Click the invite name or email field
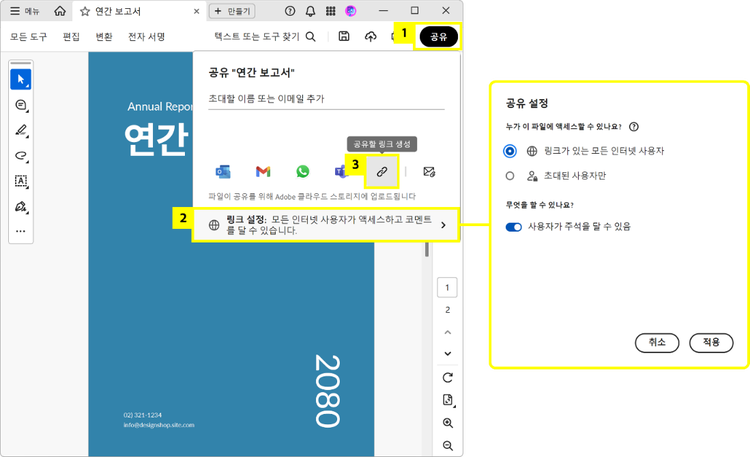Image resolution: width=750 pixels, height=457 pixels. (326, 99)
